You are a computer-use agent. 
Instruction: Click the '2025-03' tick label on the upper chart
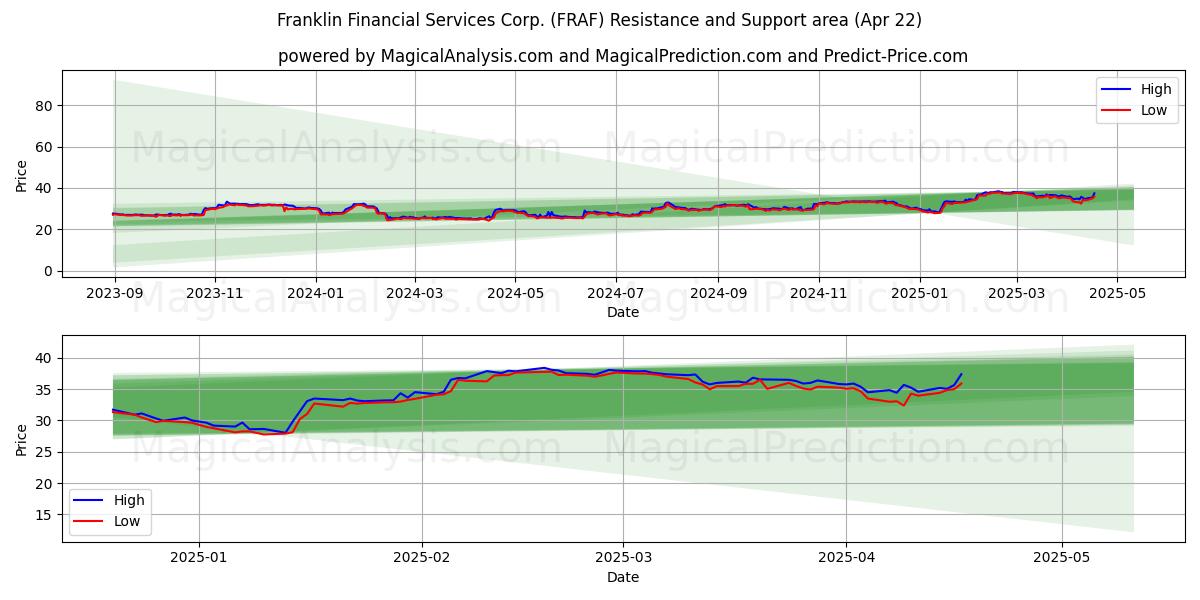tap(1017, 295)
